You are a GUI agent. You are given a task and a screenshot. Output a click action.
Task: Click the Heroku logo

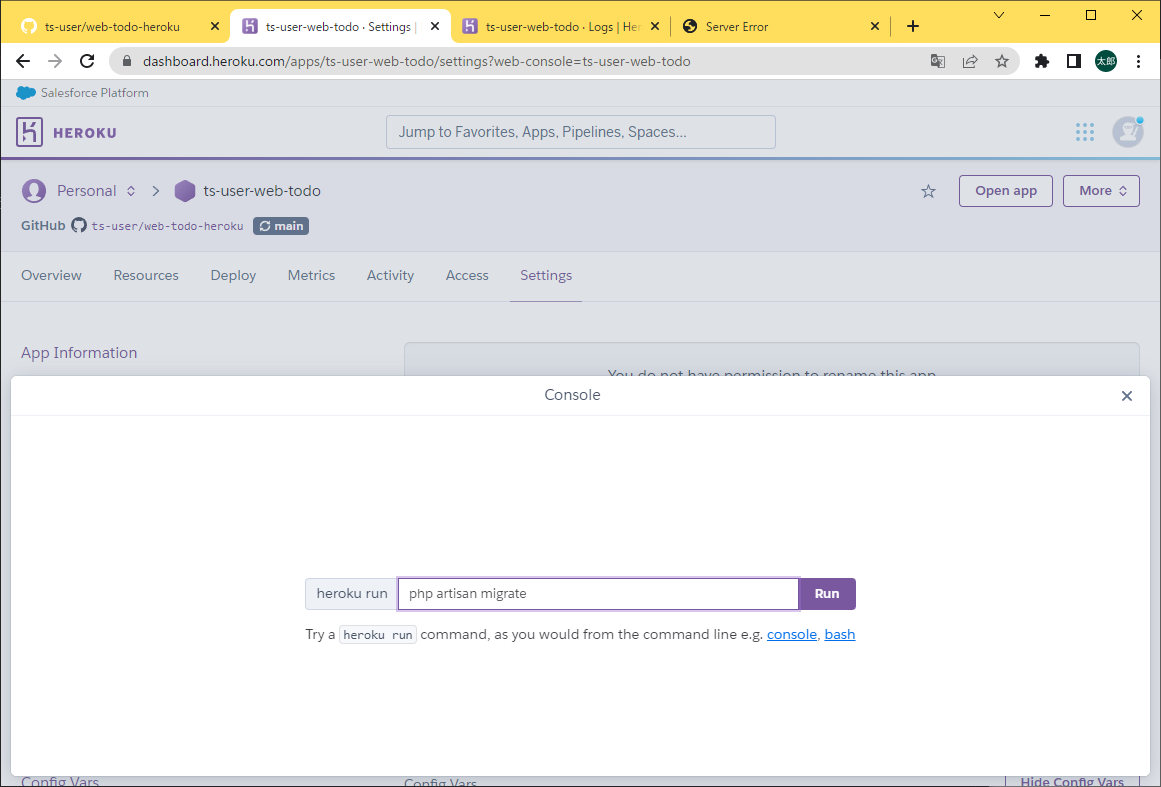(66, 133)
